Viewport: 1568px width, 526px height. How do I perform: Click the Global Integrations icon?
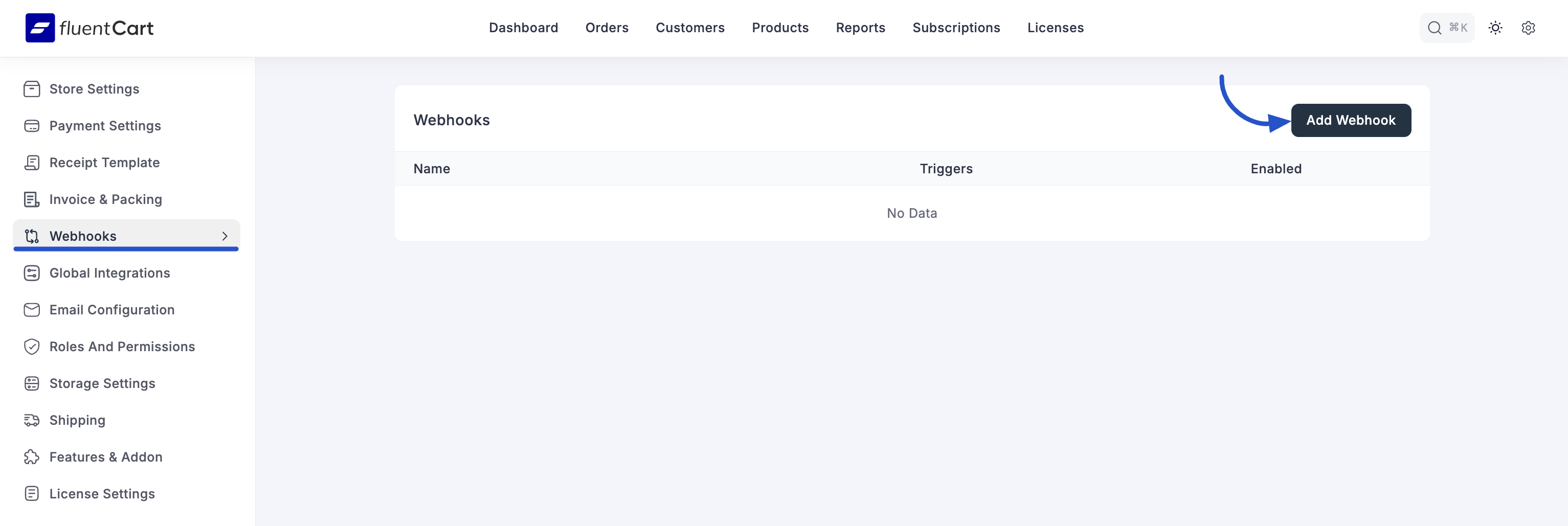pyautogui.click(x=32, y=273)
